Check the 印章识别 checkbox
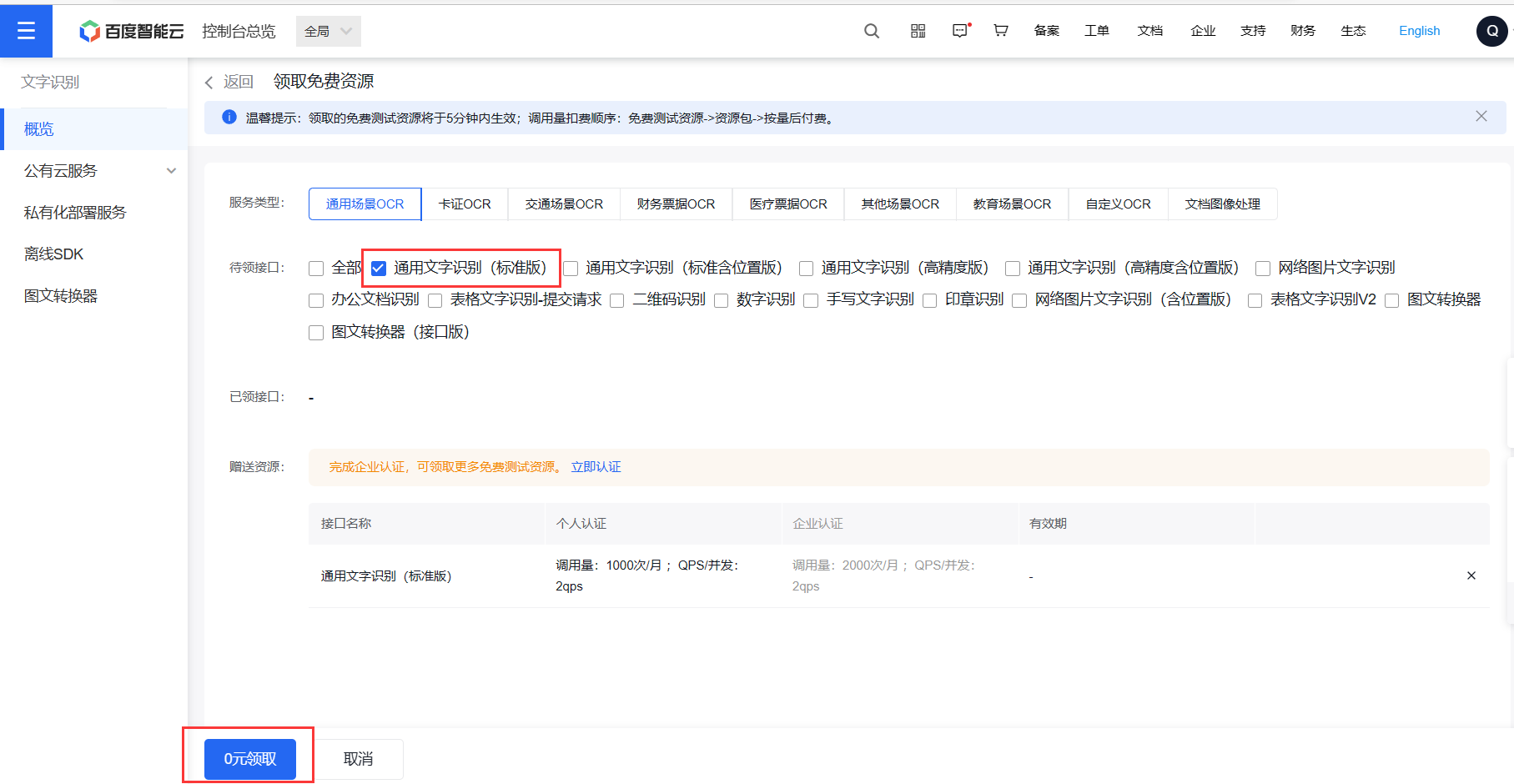This screenshot has width=1514, height=784. pos(930,300)
